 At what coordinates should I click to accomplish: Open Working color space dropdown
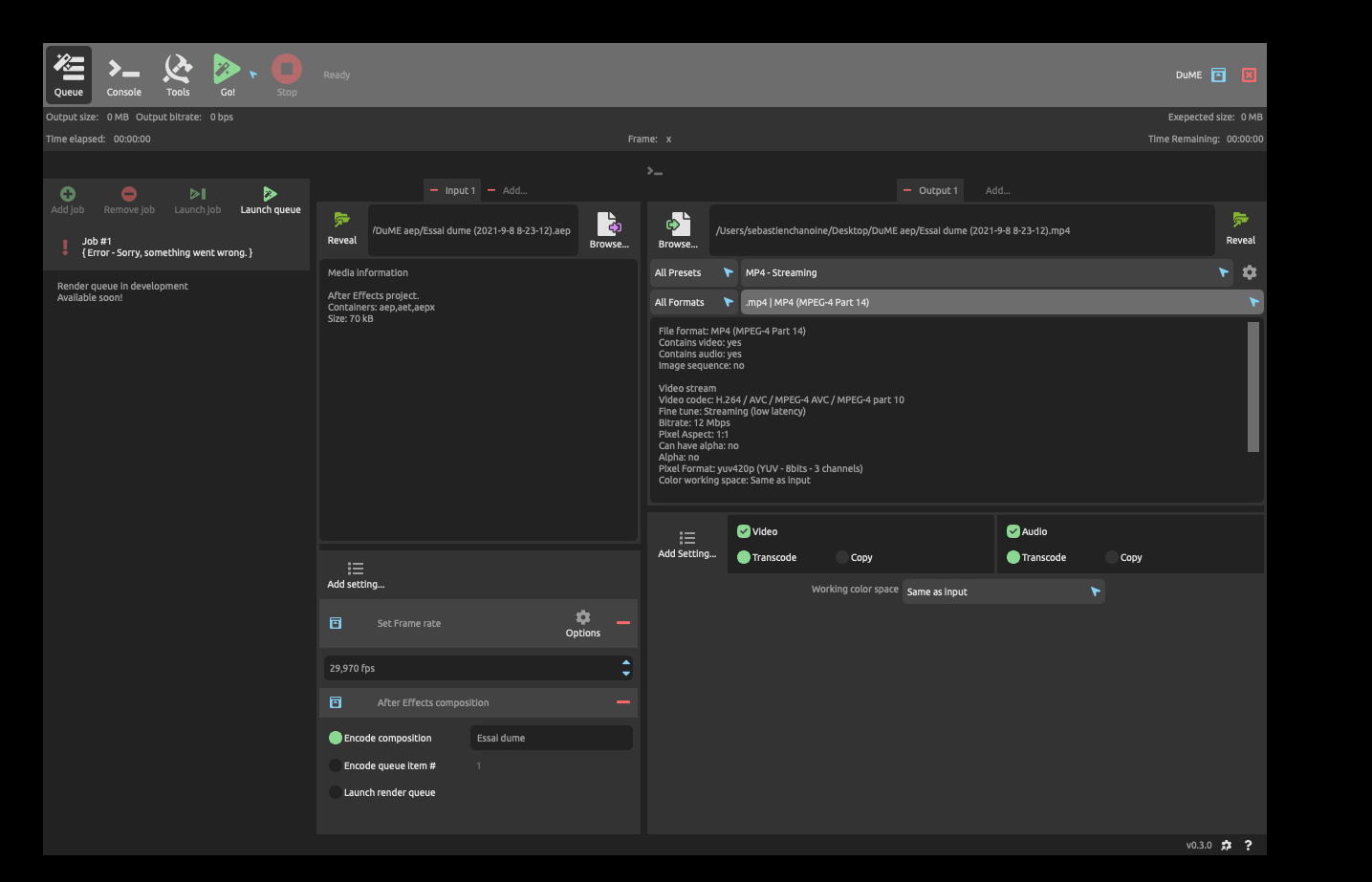[x=1004, y=592]
